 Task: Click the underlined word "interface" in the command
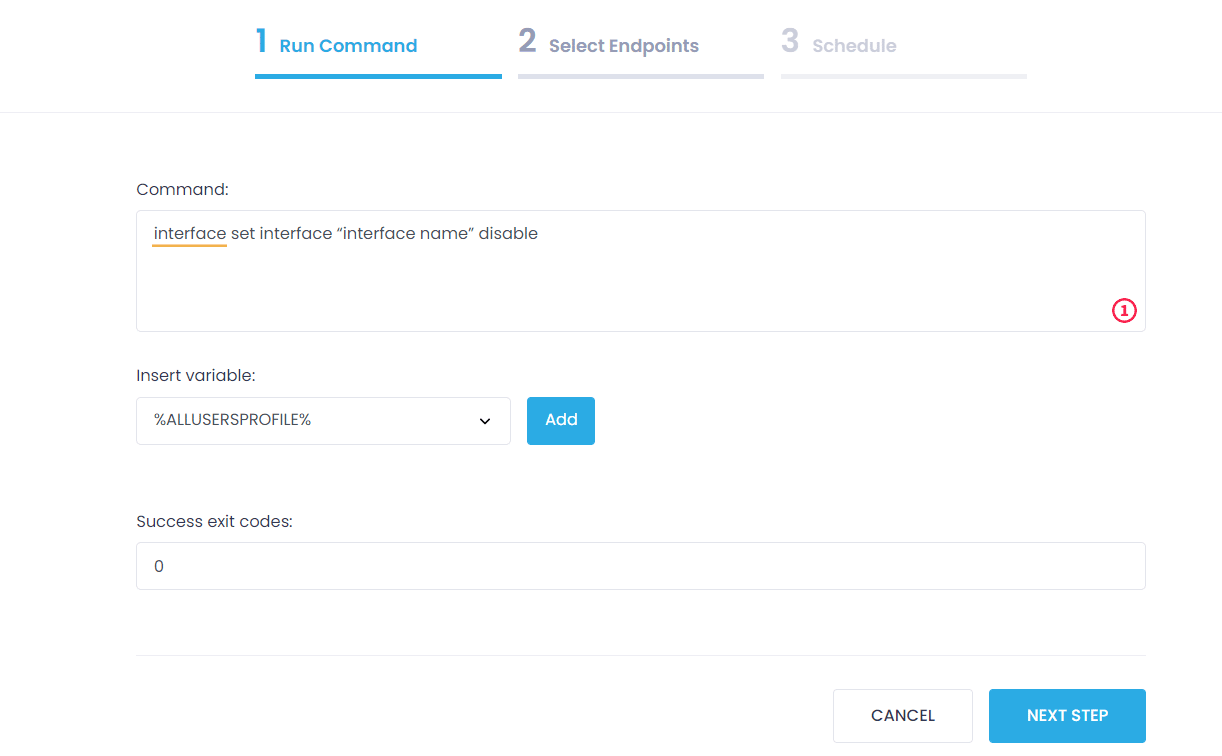tap(190, 234)
